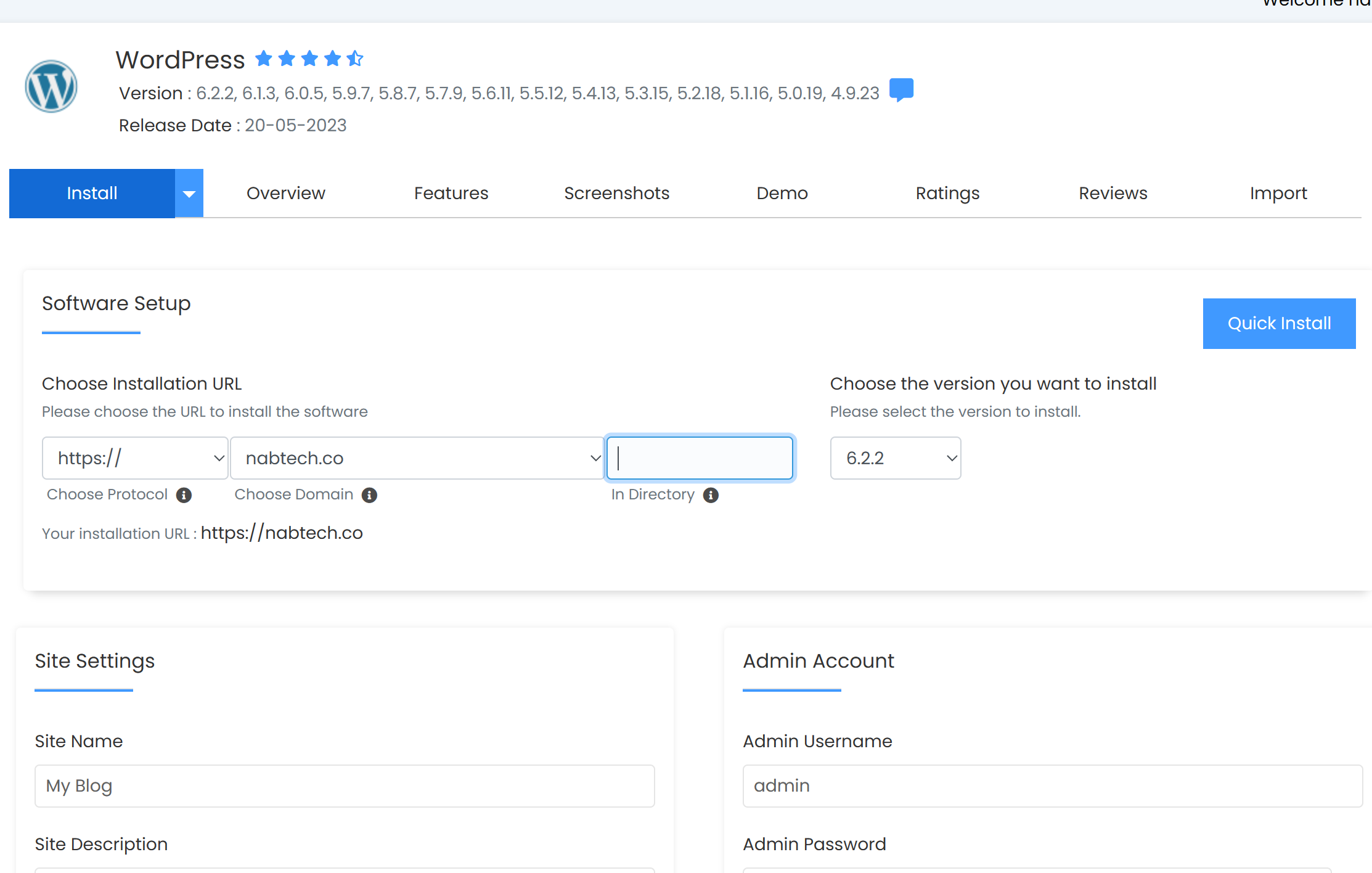Expand the Install button dropdown arrow
This screenshot has width=1372, height=873.
[x=189, y=194]
